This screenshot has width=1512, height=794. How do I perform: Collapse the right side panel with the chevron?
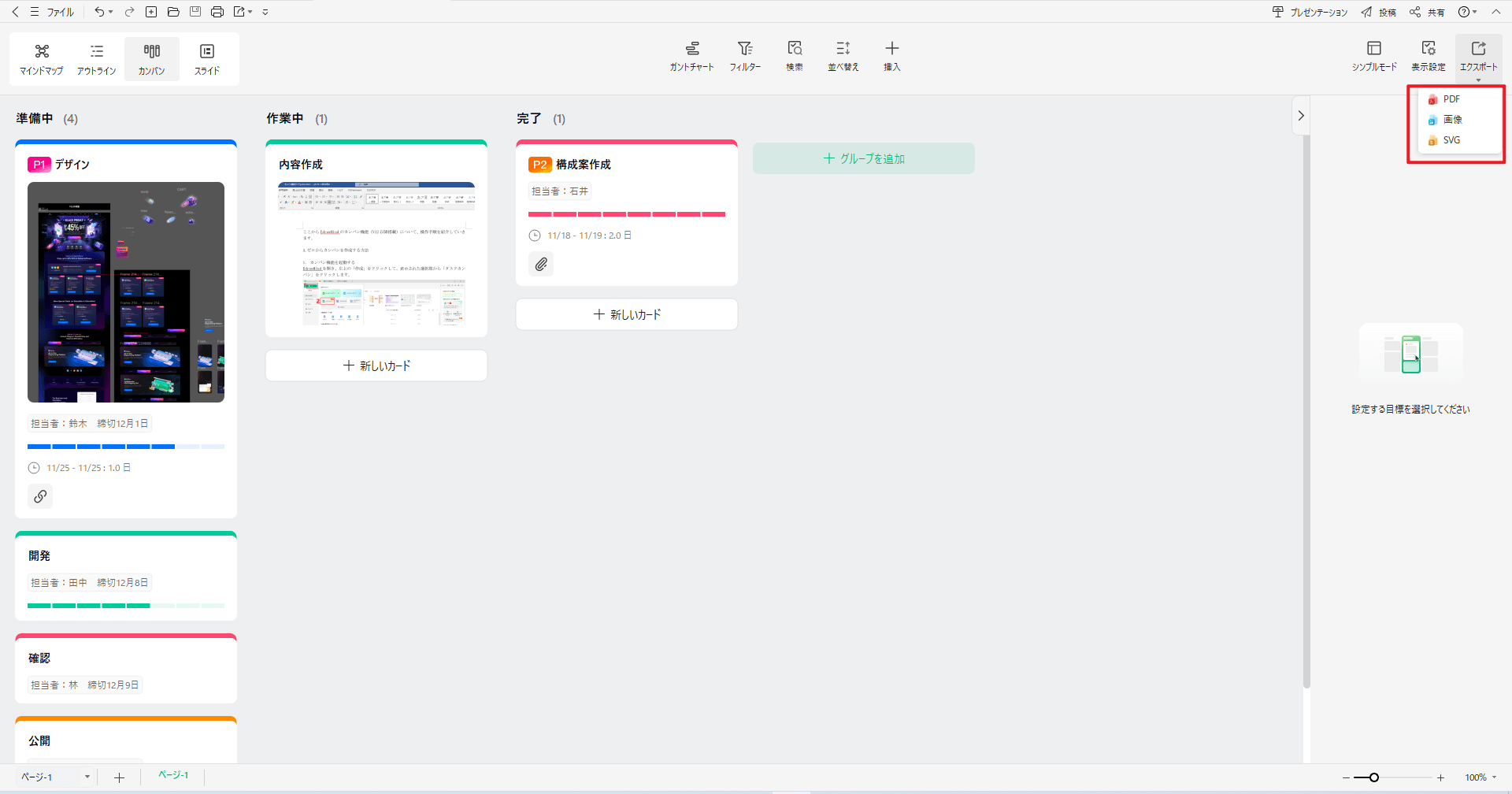click(x=1301, y=116)
